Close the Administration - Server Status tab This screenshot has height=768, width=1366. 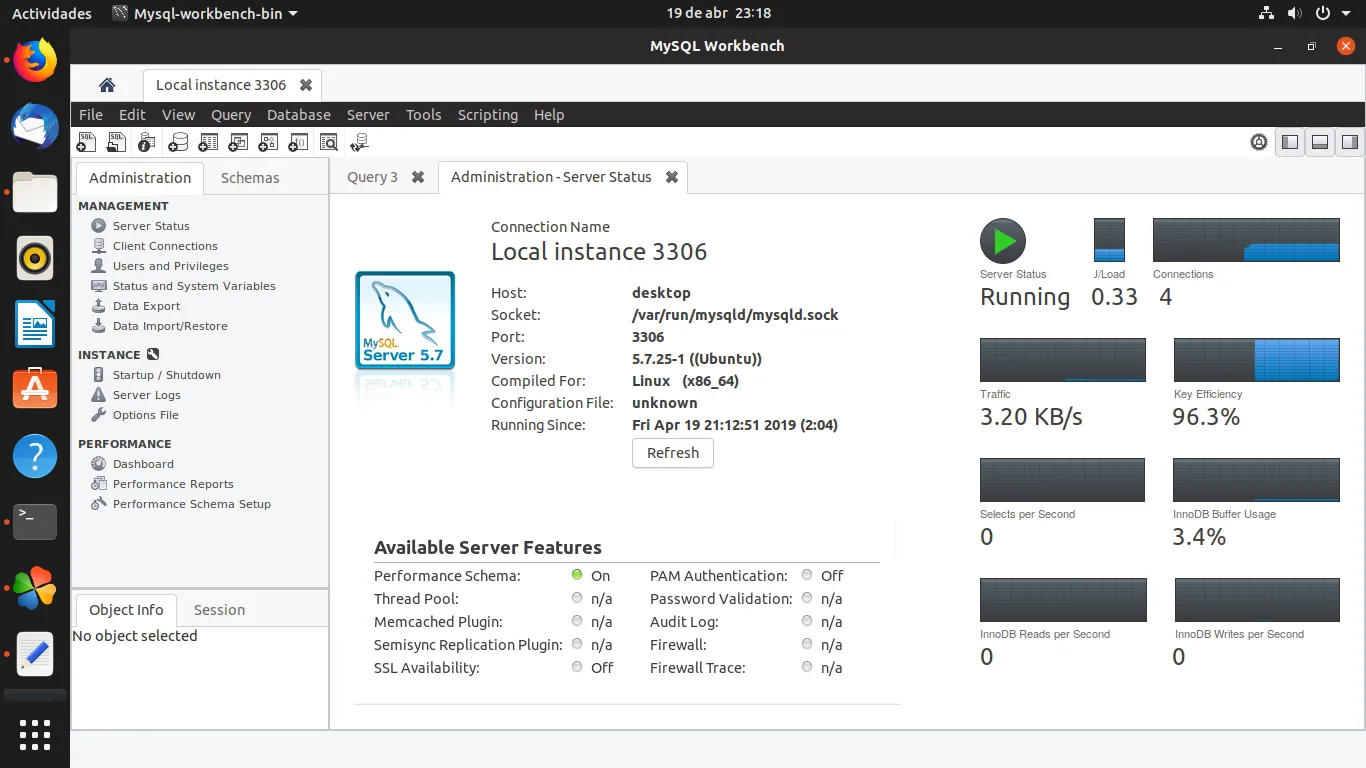click(672, 177)
